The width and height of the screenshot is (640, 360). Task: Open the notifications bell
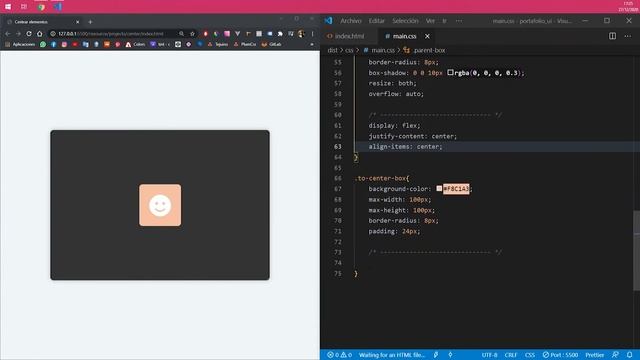click(630, 355)
